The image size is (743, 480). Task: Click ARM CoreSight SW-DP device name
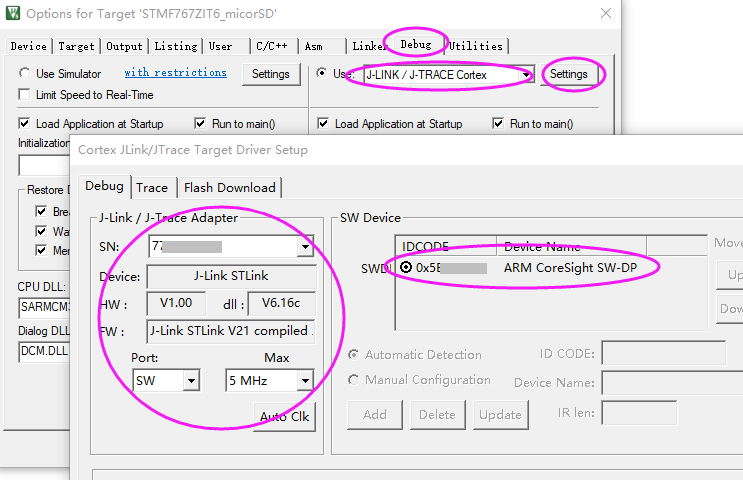[x=571, y=268]
